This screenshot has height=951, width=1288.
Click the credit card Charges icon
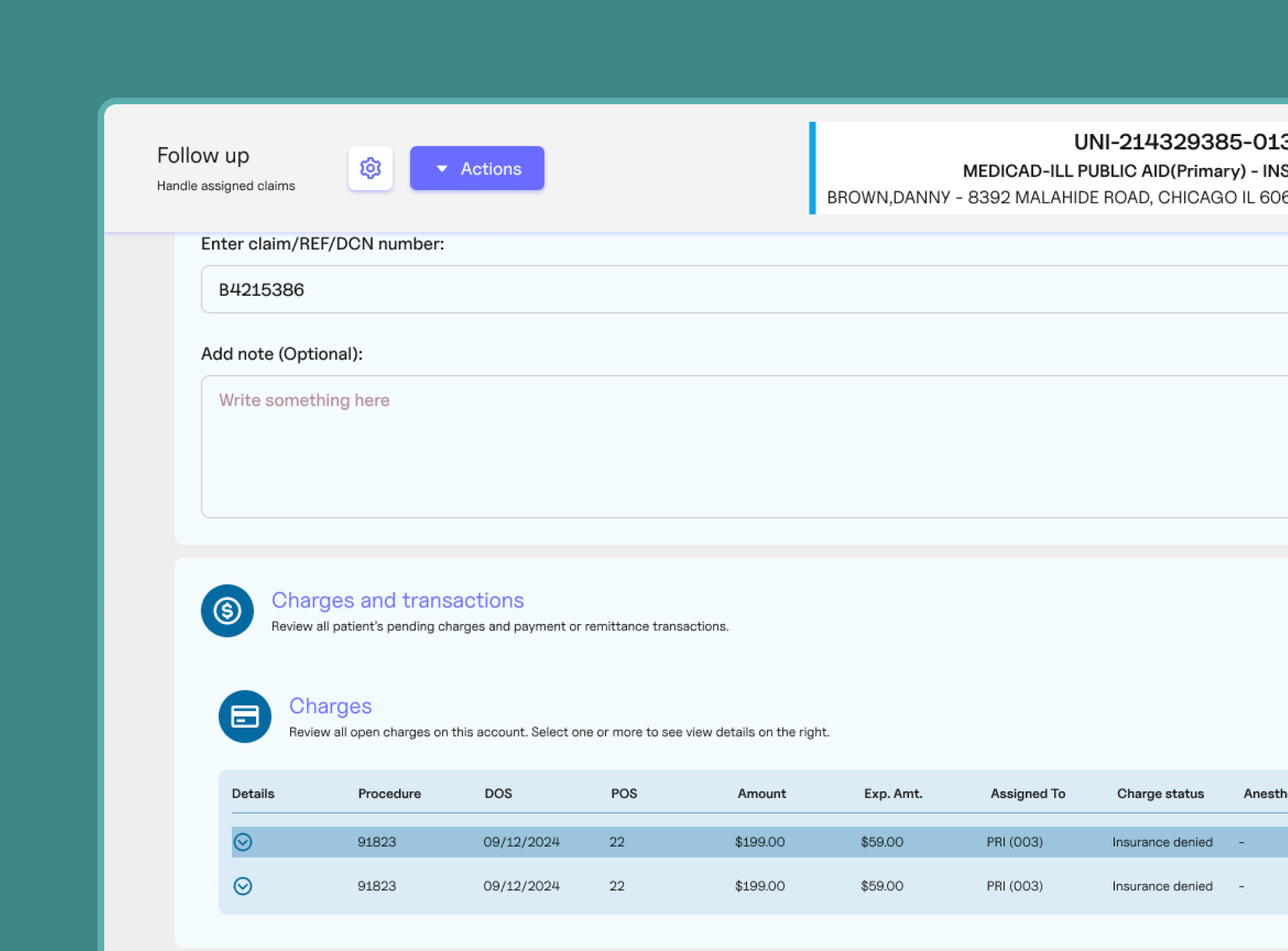(245, 717)
